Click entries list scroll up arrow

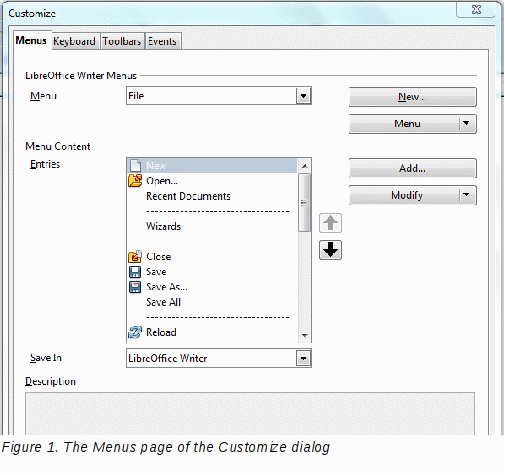[304, 166]
